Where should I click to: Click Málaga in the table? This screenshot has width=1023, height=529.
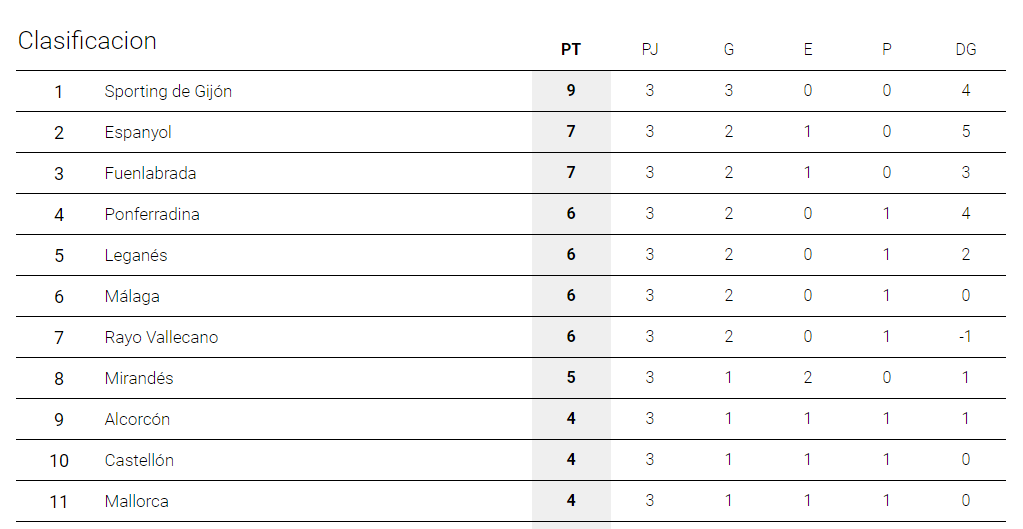132,296
